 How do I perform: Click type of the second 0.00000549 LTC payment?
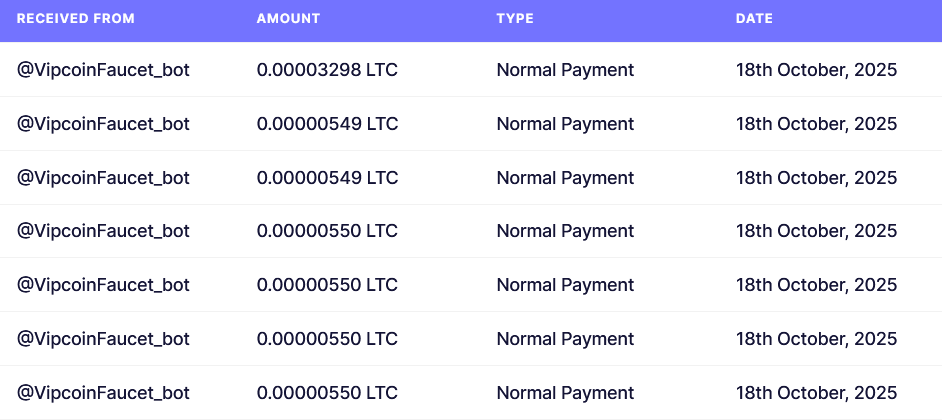point(565,178)
